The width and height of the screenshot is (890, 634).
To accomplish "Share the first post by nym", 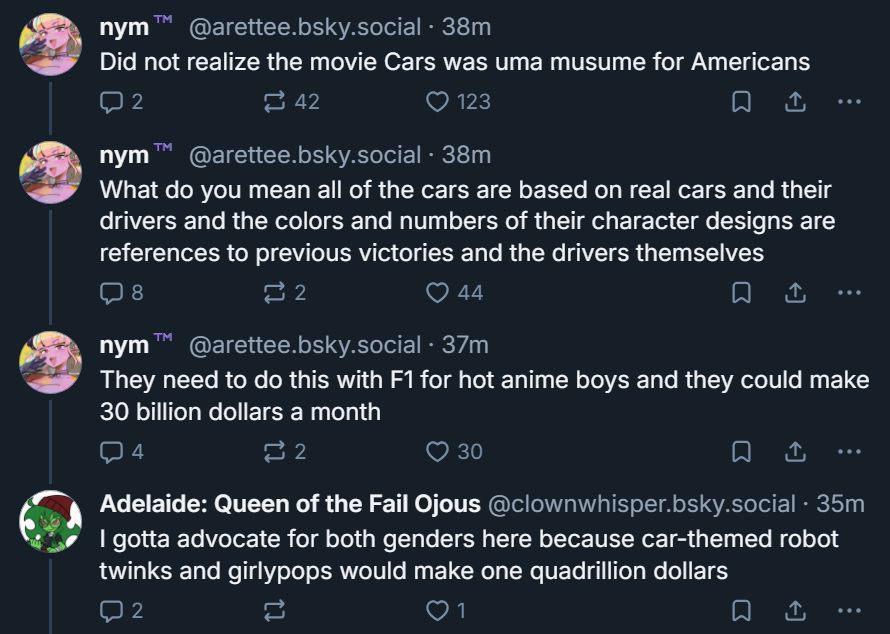I will pos(795,101).
